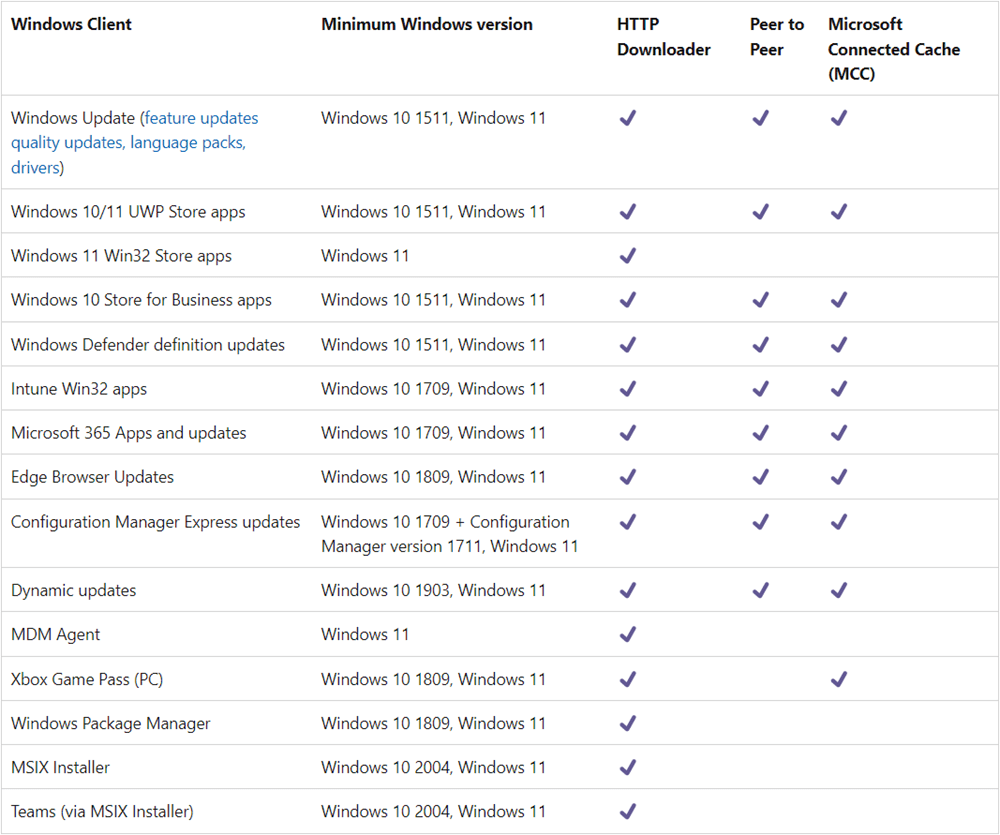
Task: Click MCC checkmark for Edge Browser Updates
Action: [x=839, y=477]
